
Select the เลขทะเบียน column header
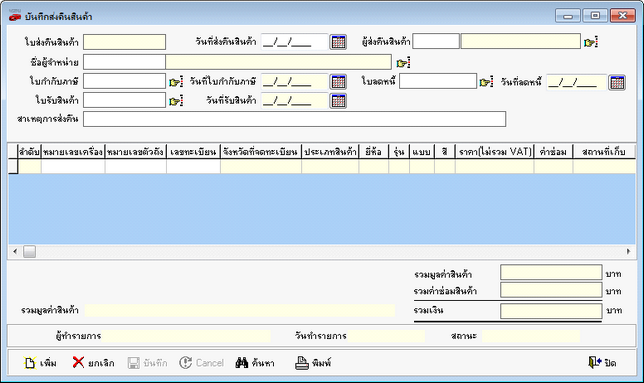pyautogui.click(x=193, y=152)
